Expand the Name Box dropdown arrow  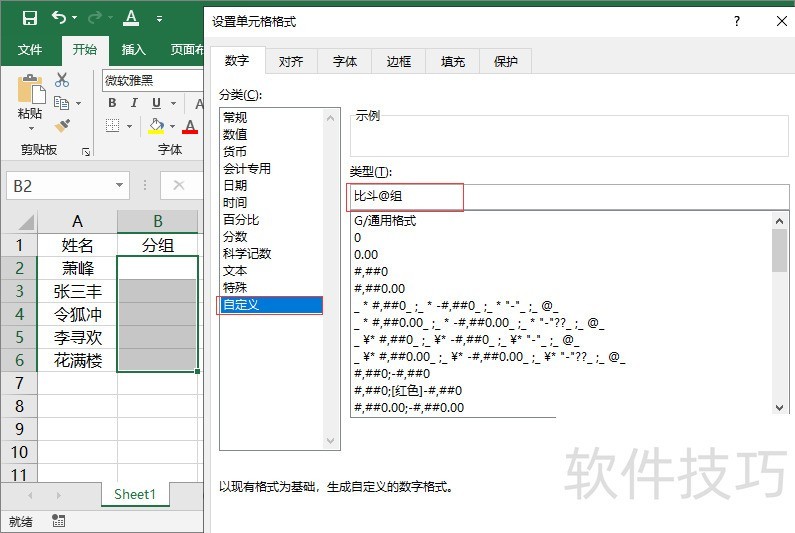point(120,185)
